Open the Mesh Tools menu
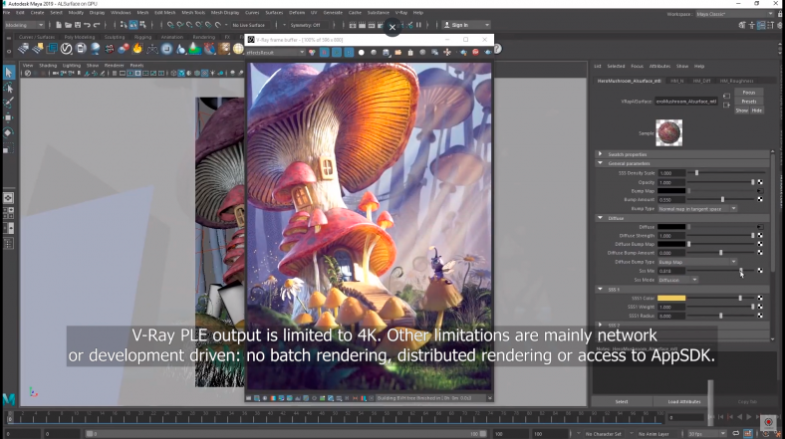 point(193,13)
